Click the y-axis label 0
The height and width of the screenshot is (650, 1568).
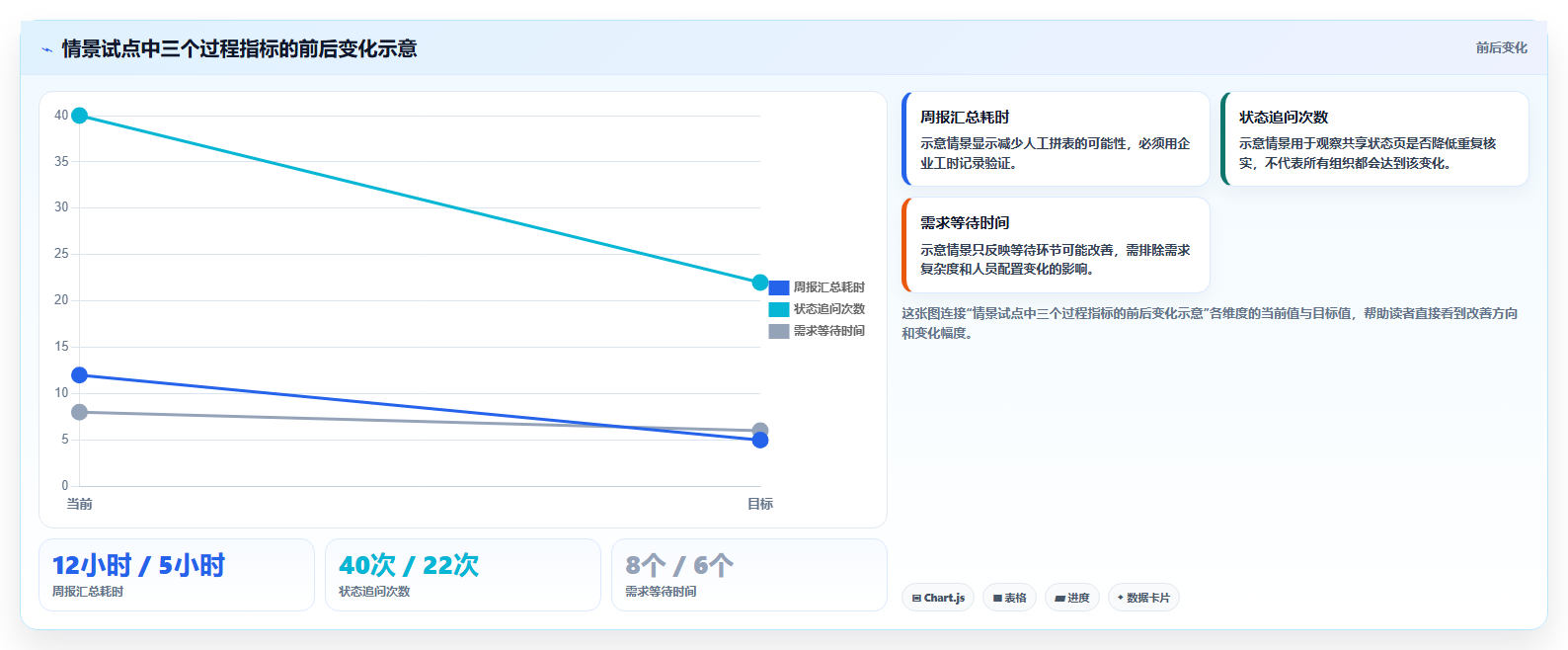point(65,485)
